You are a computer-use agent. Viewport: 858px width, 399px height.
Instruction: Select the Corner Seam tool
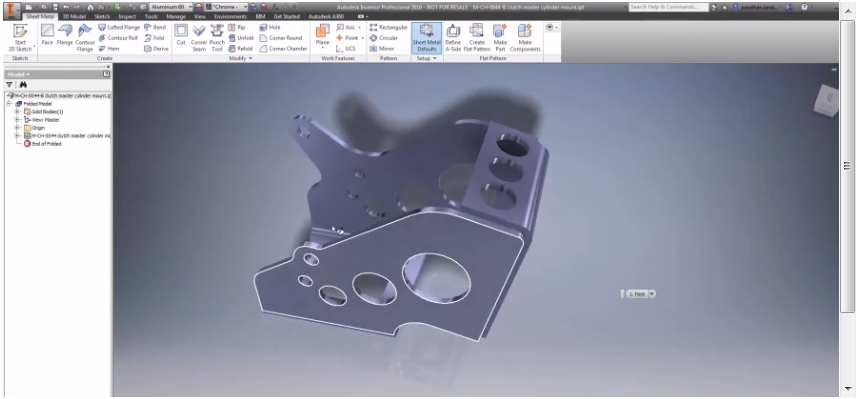click(199, 37)
